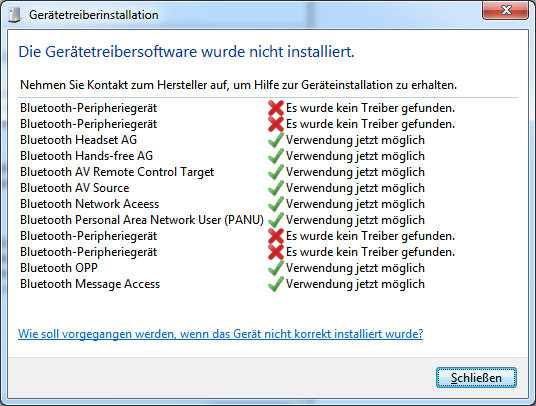Click the Bluetooth Message Access device name

[x=90, y=284]
